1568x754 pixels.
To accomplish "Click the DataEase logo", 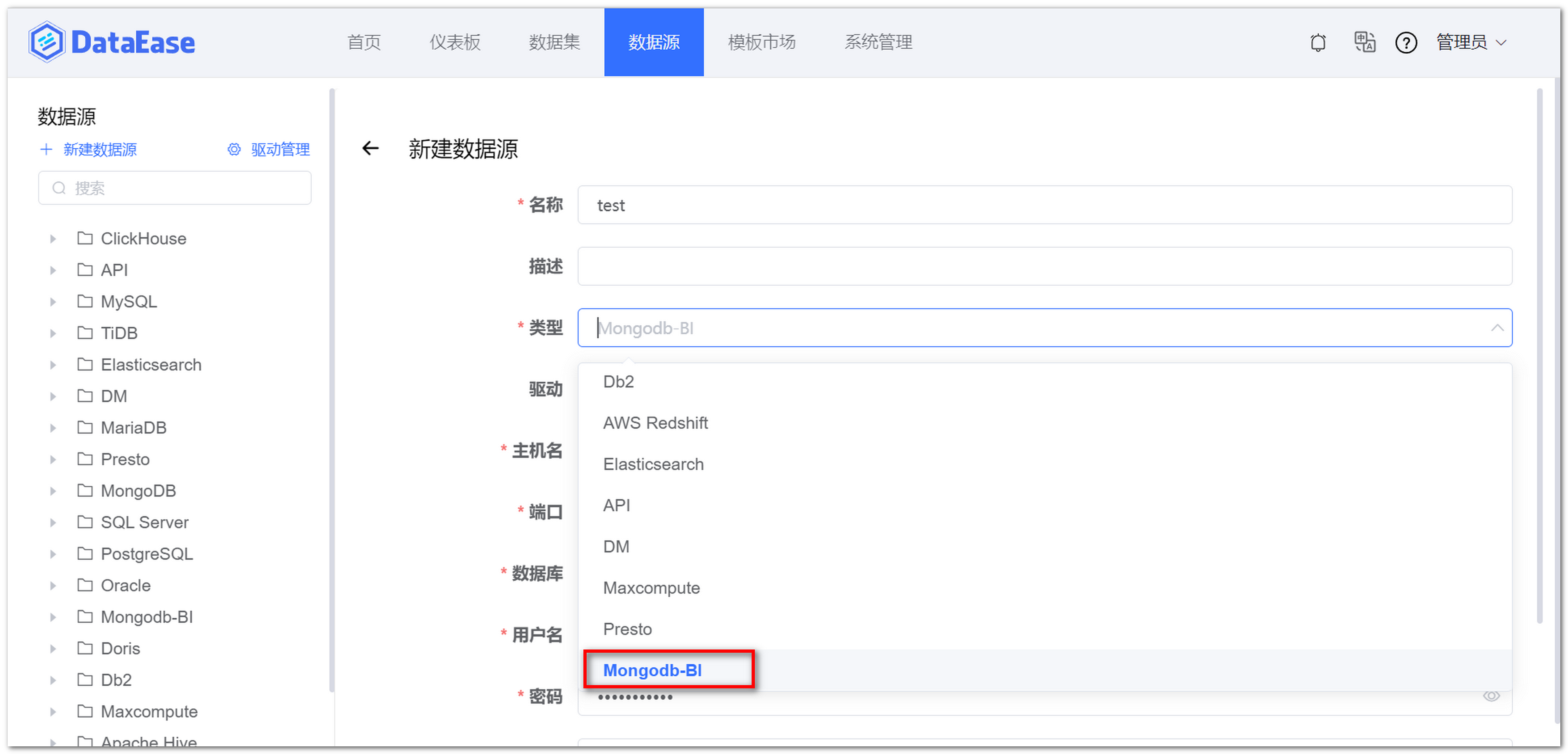I will (112, 42).
